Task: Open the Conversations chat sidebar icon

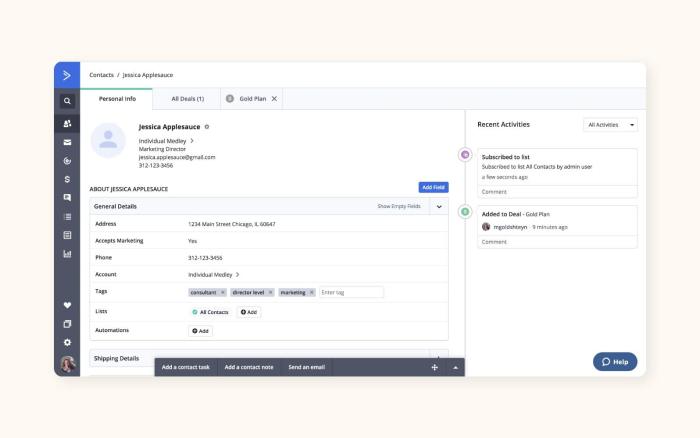Action: 67,197
